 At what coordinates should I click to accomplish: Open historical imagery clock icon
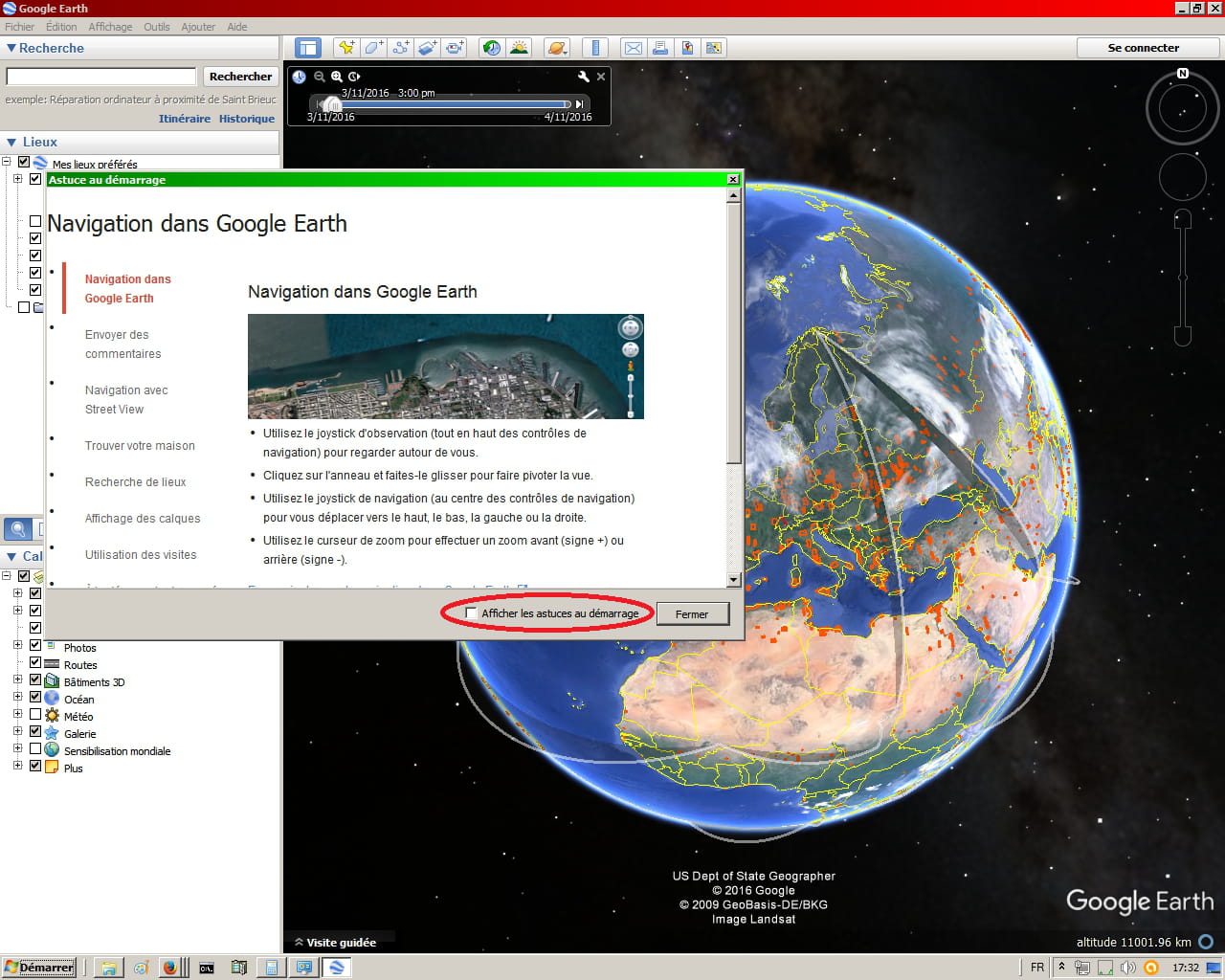[x=491, y=48]
